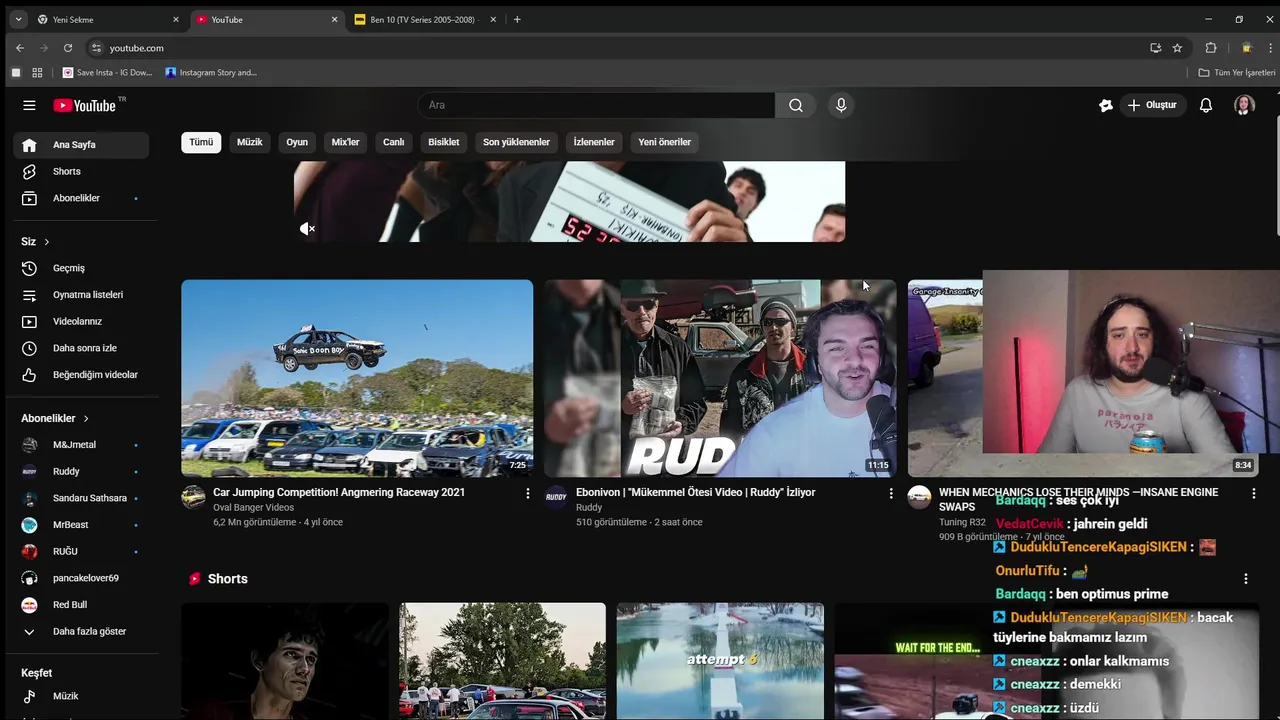The image size is (1280, 720).
Task: Open the account avatar menu
Action: [1244, 105]
